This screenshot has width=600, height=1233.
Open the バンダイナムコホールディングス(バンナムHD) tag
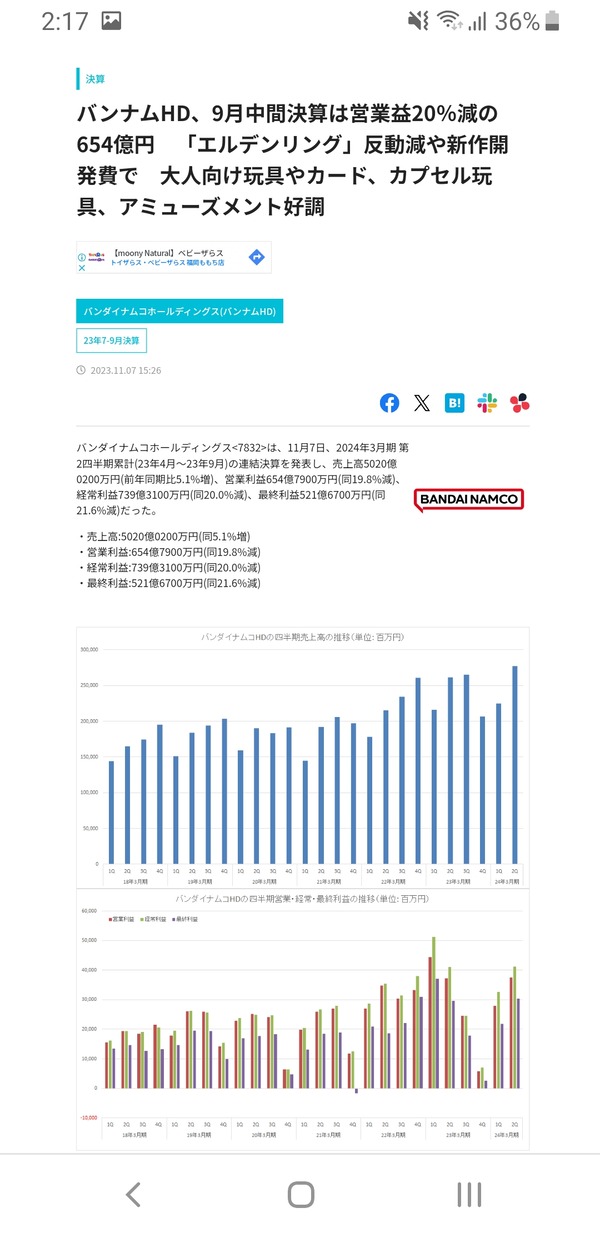coord(179,311)
